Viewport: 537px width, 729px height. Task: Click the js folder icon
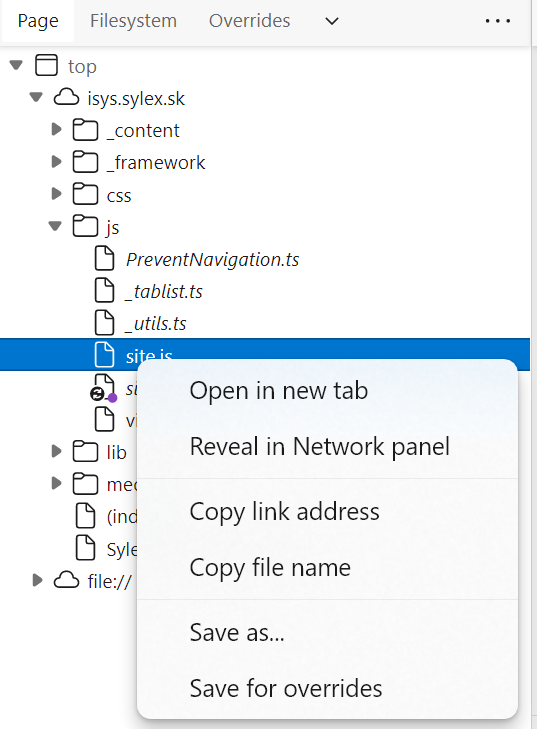click(x=86, y=226)
